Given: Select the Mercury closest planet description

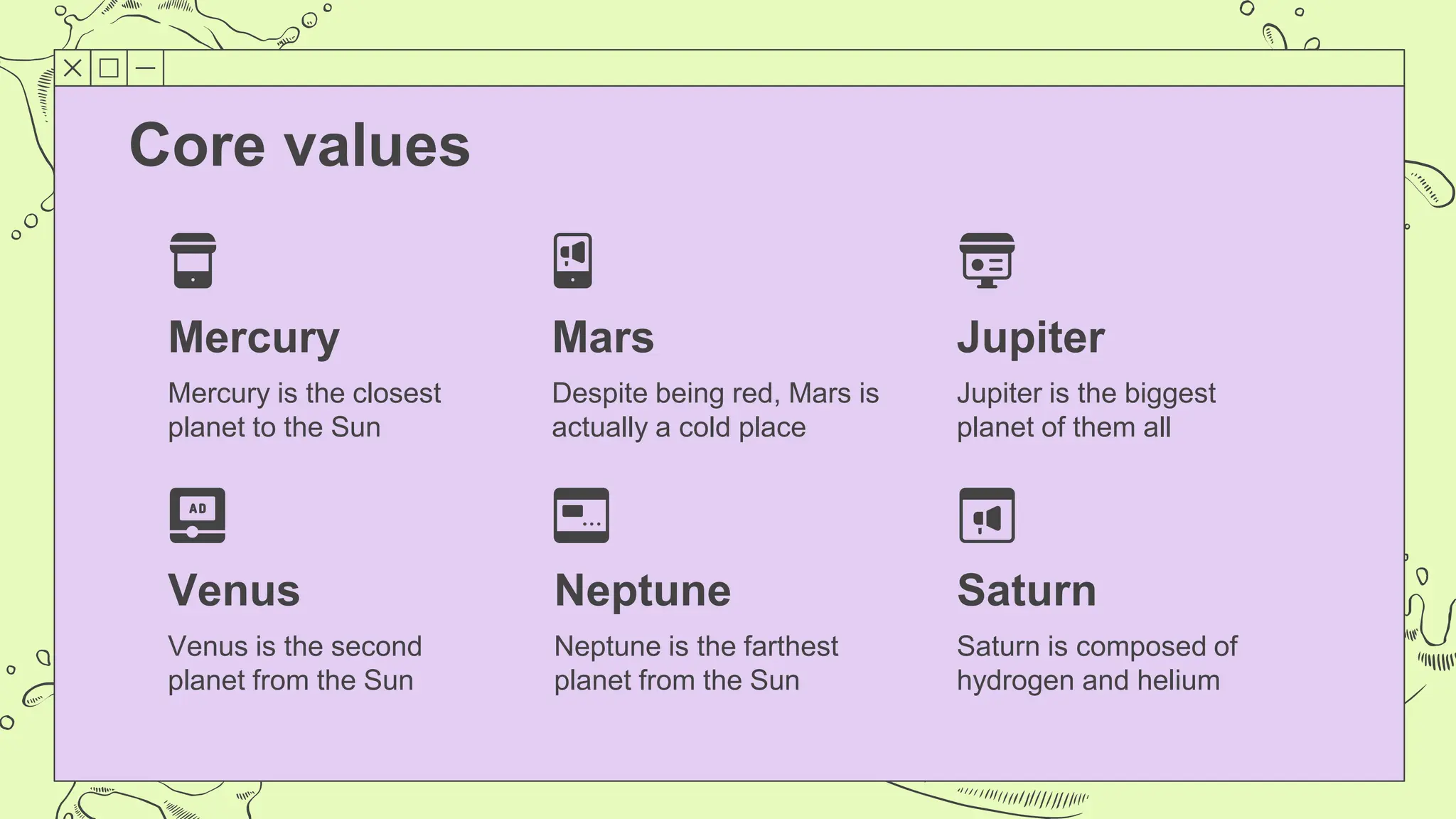Looking at the screenshot, I should click(304, 410).
